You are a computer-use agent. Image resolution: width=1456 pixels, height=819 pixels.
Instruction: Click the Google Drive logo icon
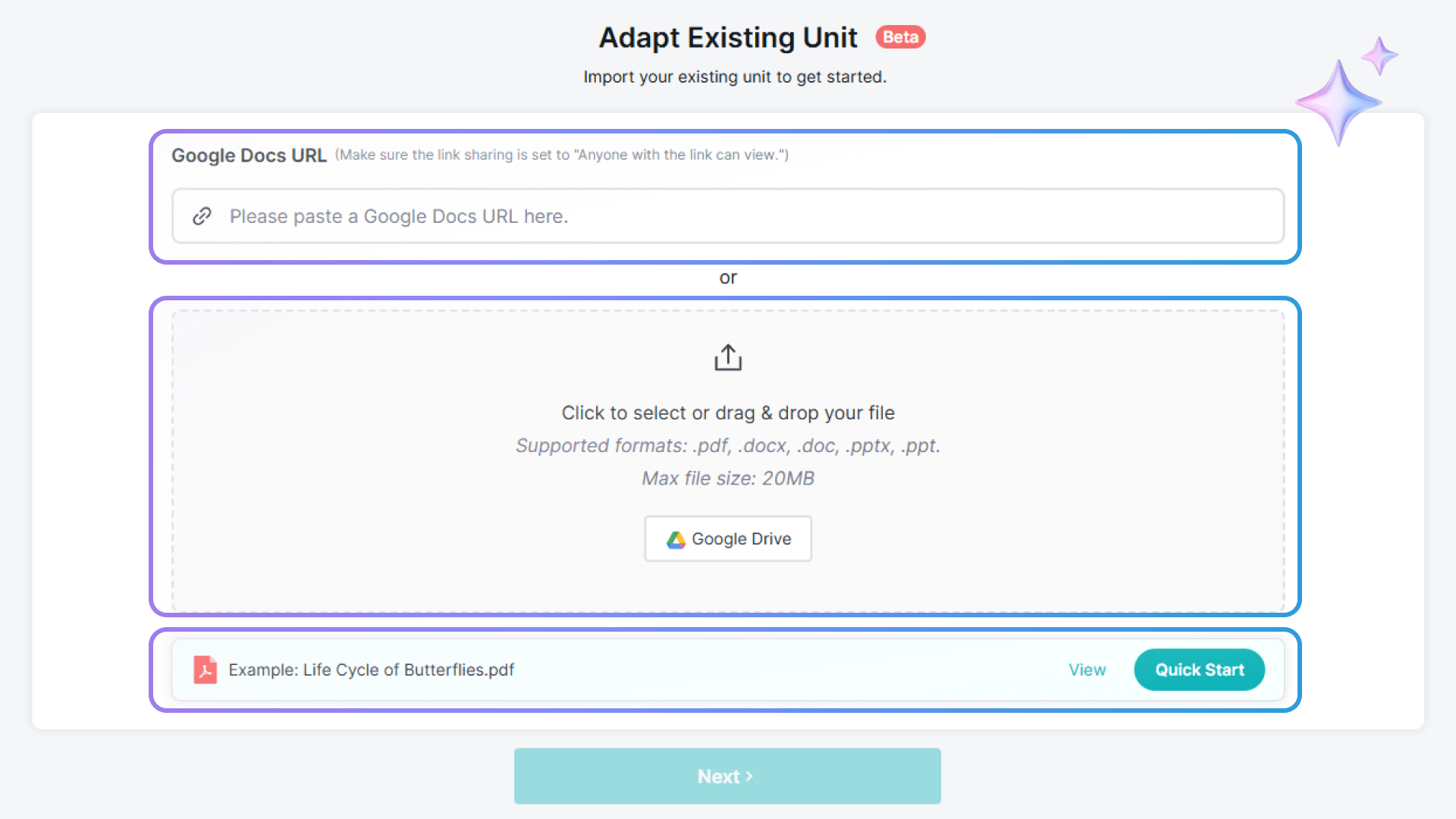pyautogui.click(x=676, y=539)
